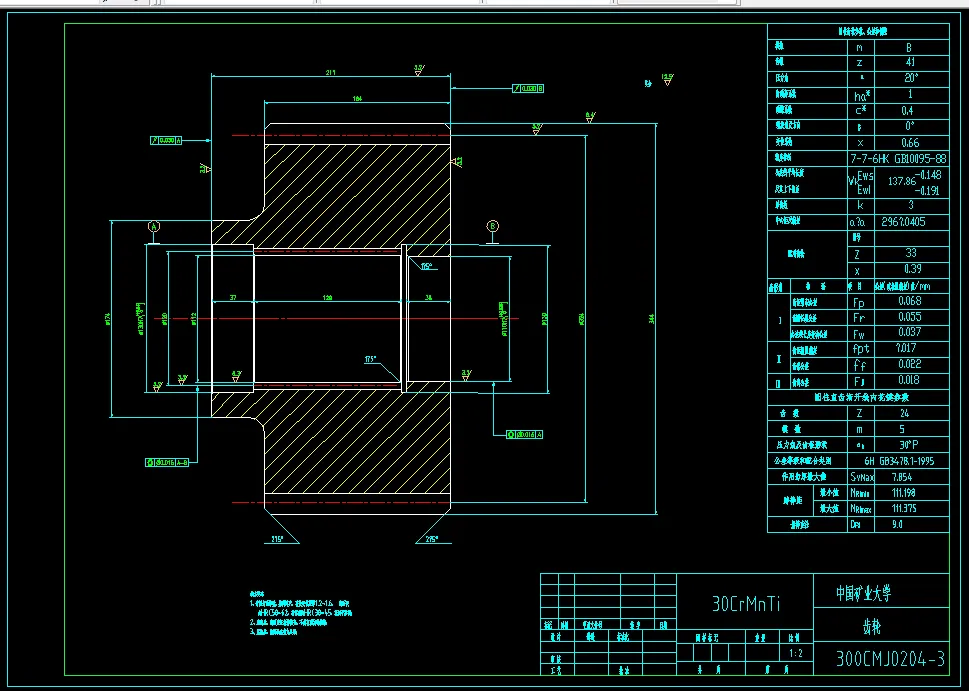Click the 0.016 A tolerance frame
Screen dimensions: 969x691
[x=524, y=435]
